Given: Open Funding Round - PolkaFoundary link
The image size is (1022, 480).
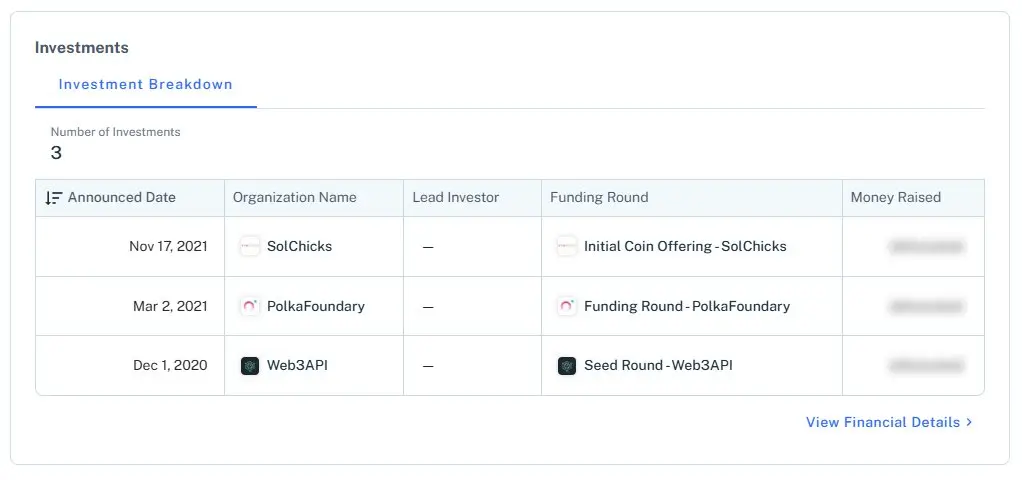Looking at the screenshot, I should tap(687, 307).
